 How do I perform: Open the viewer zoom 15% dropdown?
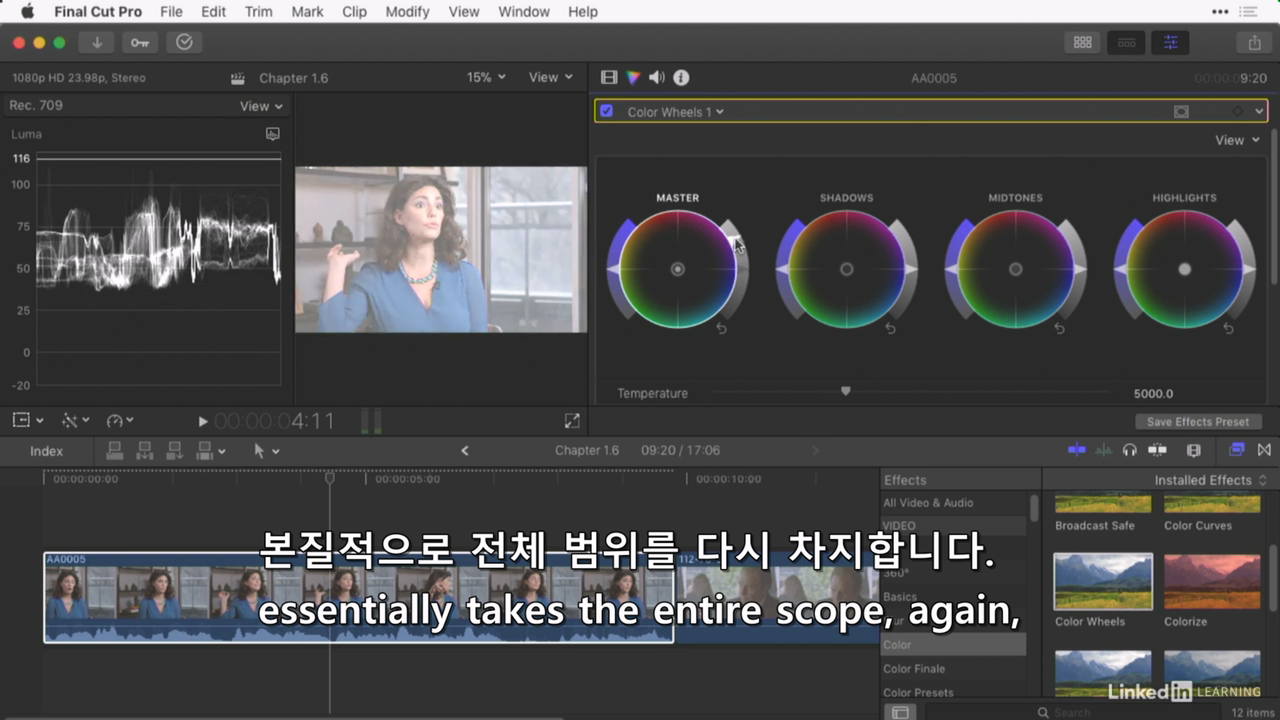point(486,77)
